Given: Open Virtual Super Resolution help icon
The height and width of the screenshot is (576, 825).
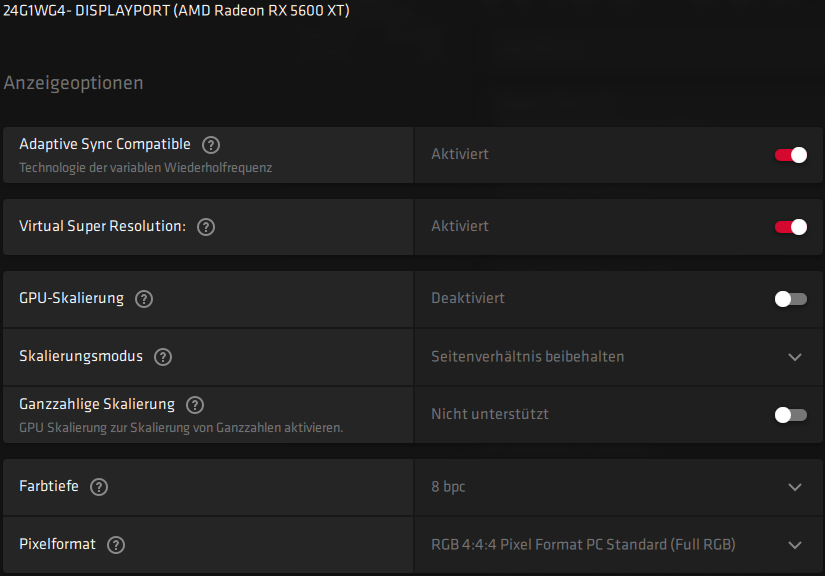Looking at the screenshot, I should point(206,227).
